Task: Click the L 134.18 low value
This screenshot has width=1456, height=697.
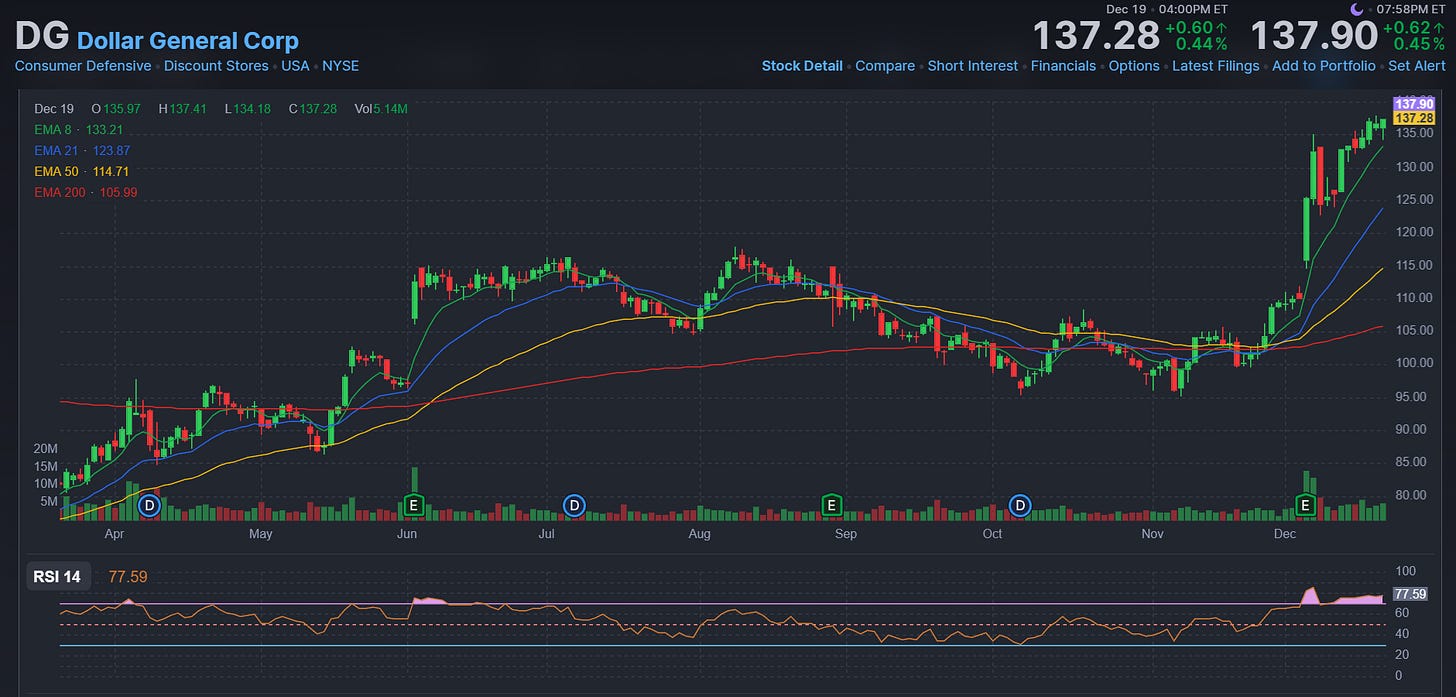Action: [x=247, y=108]
